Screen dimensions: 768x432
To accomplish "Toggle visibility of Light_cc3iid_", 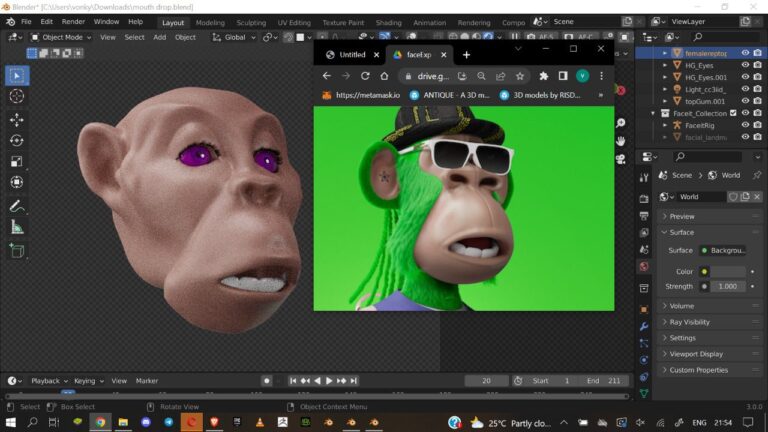I will [745, 89].
